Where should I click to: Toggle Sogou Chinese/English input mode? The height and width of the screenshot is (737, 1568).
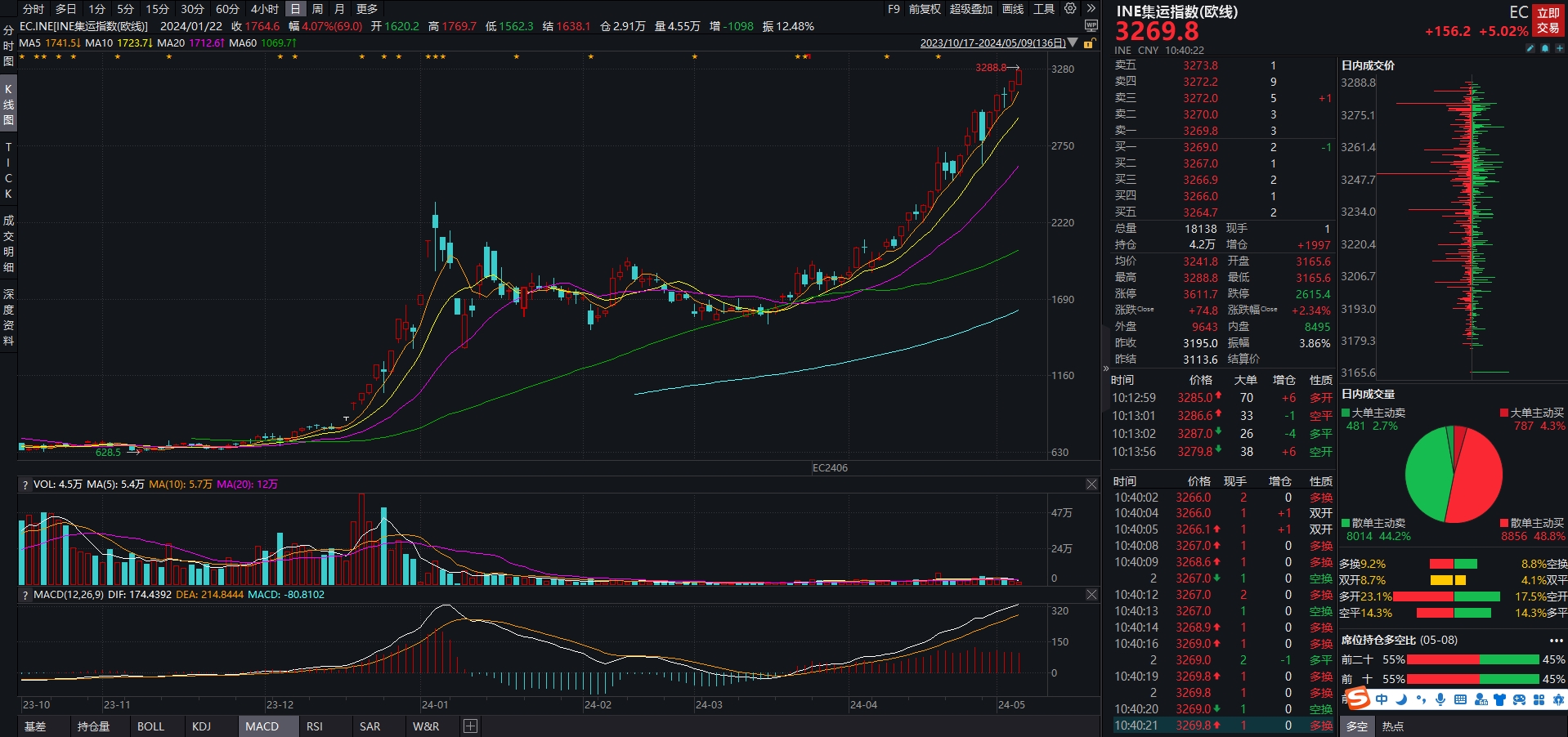click(x=1382, y=699)
